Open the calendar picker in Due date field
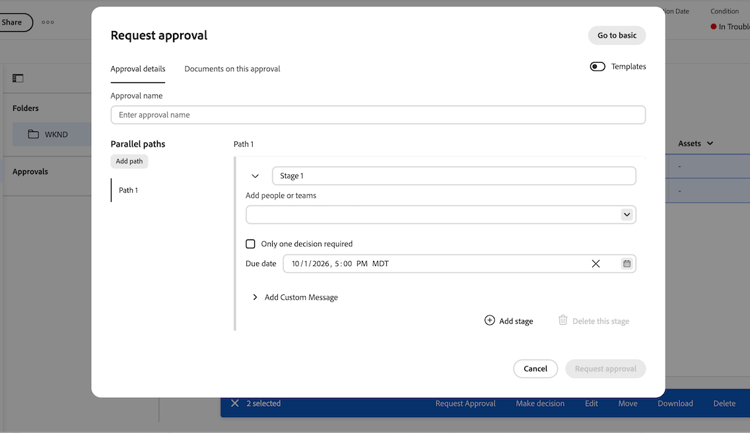Screen dimensions: 750x433 click(627, 264)
